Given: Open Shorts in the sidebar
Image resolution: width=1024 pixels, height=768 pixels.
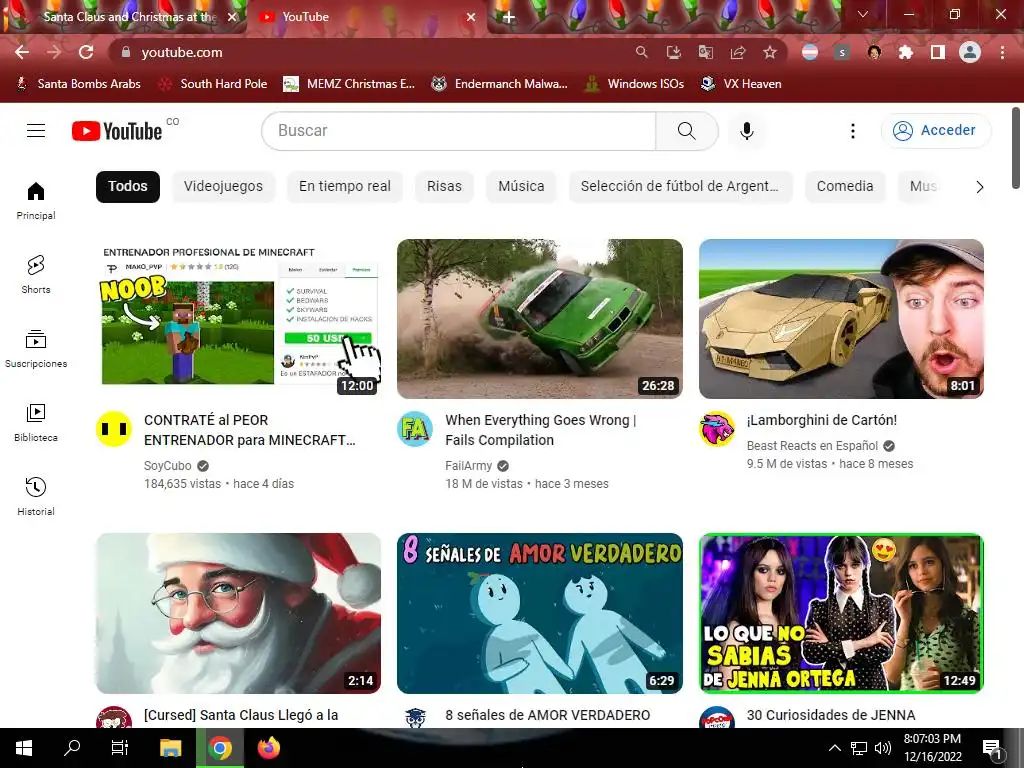Looking at the screenshot, I should 36,274.
